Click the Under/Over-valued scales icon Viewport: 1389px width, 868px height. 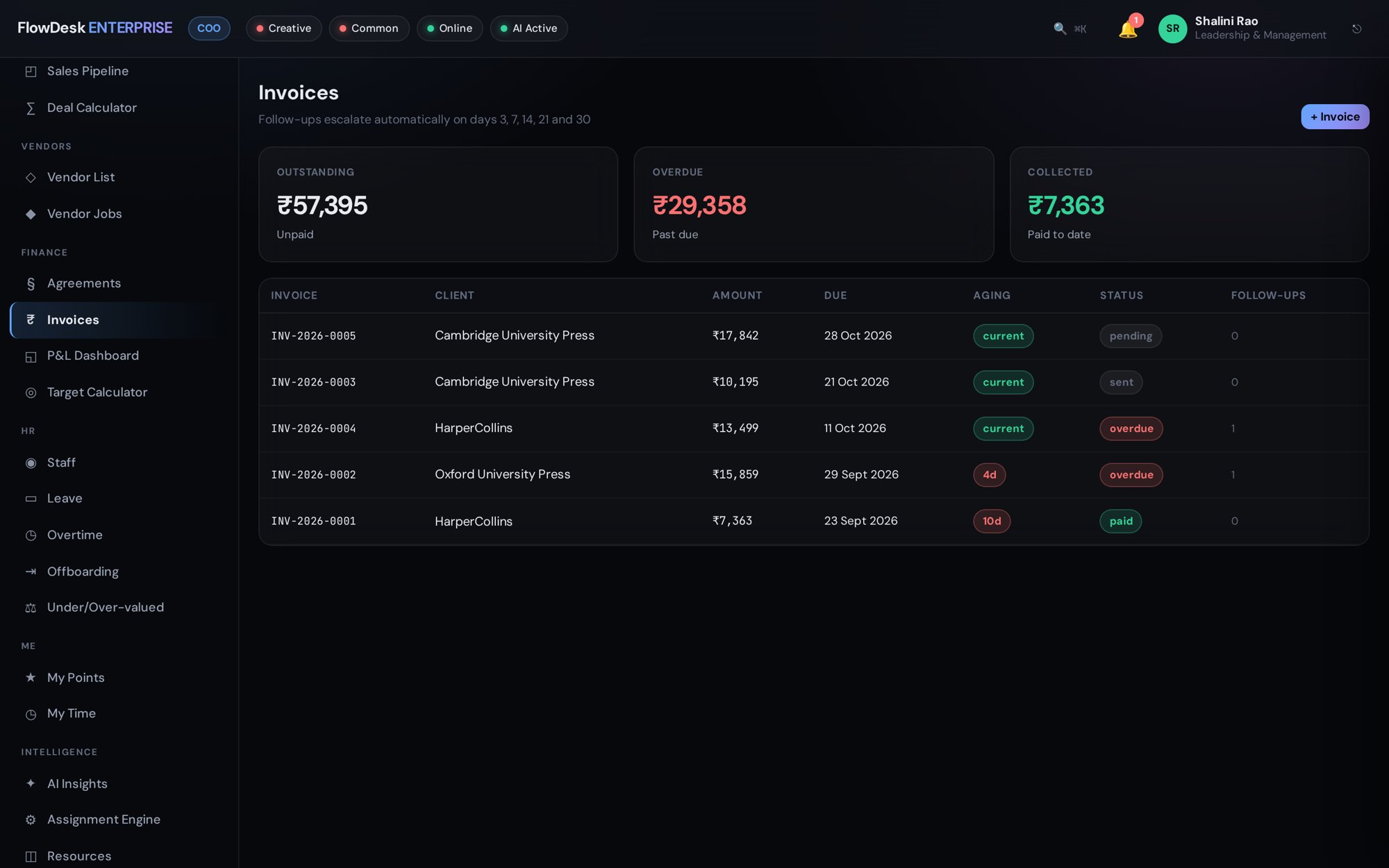click(31, 608)
